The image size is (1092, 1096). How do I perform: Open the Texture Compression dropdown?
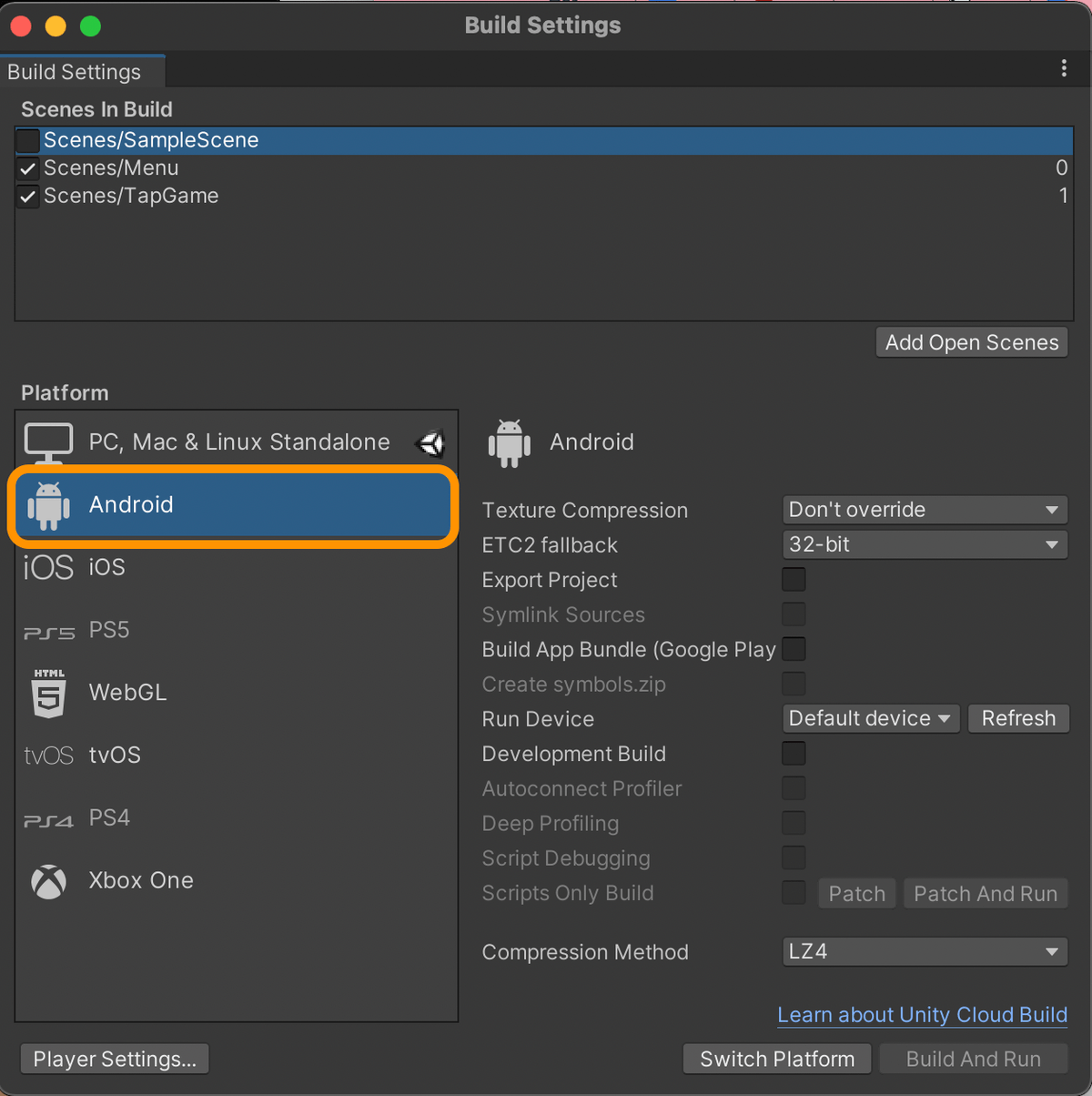click(924, 510)
